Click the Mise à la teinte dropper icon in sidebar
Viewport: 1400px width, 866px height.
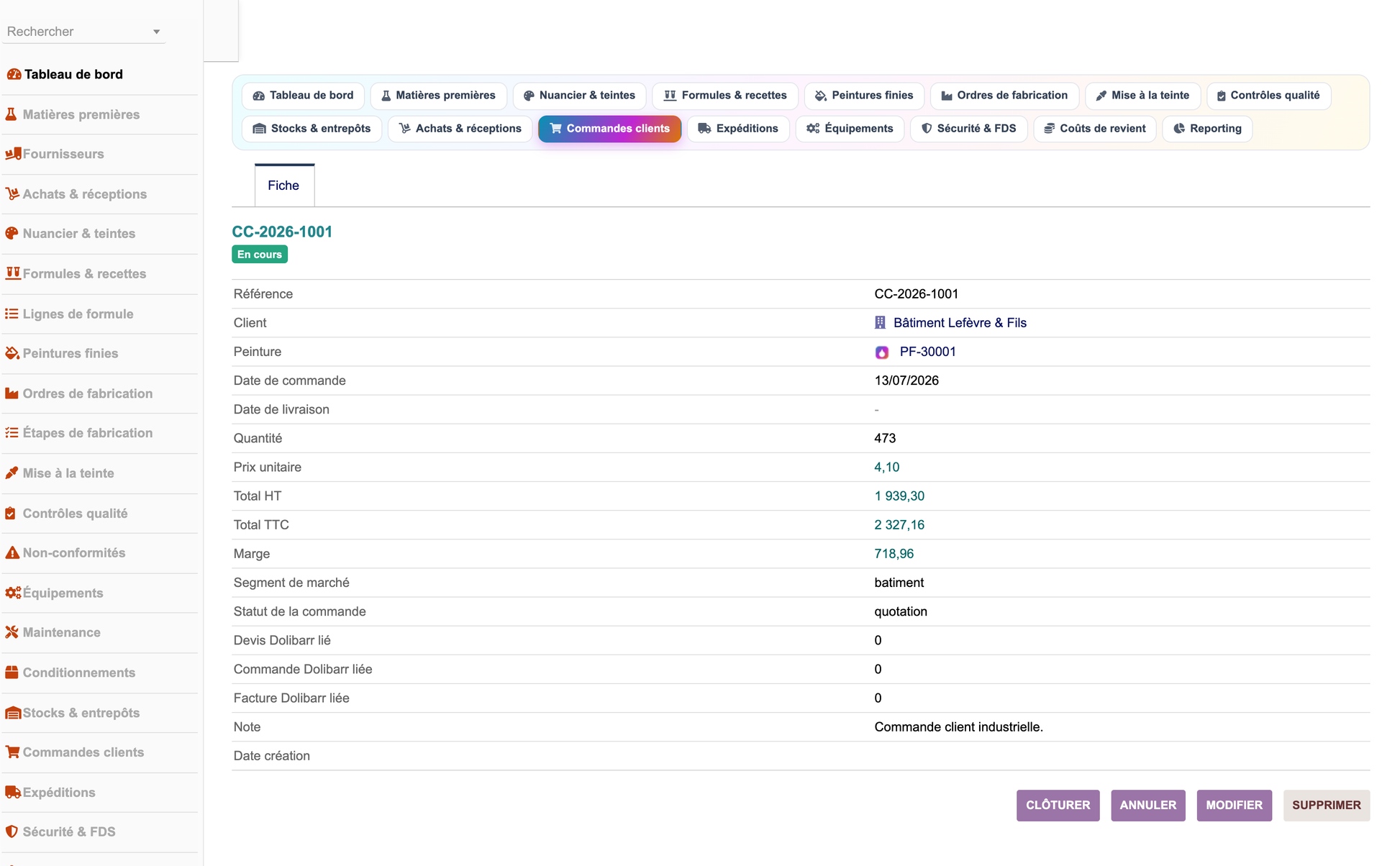12,473
